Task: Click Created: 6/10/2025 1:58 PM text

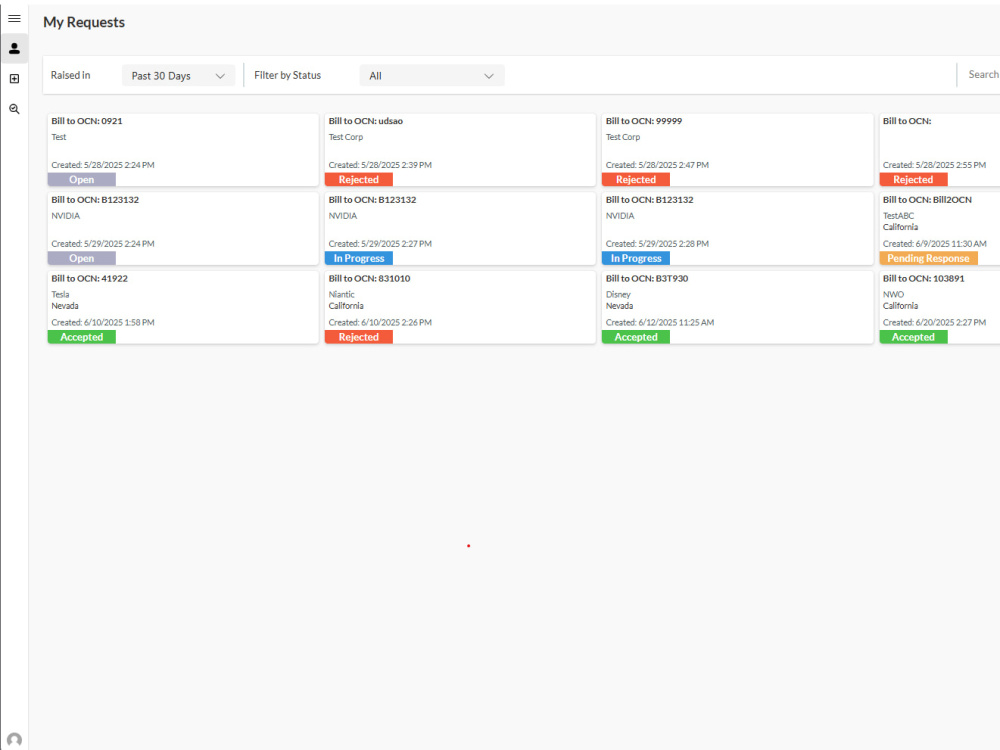Action: (103, 323)
